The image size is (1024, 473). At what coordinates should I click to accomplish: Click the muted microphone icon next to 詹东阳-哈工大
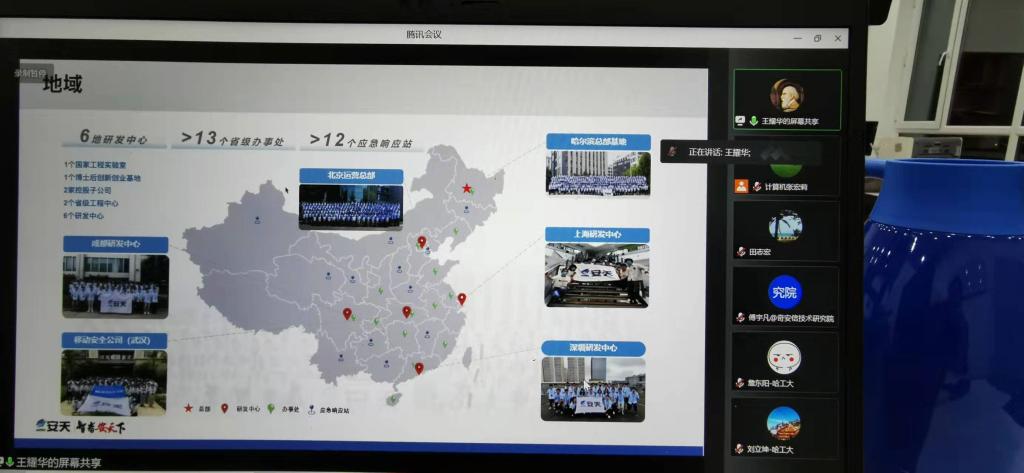point(741,383)
